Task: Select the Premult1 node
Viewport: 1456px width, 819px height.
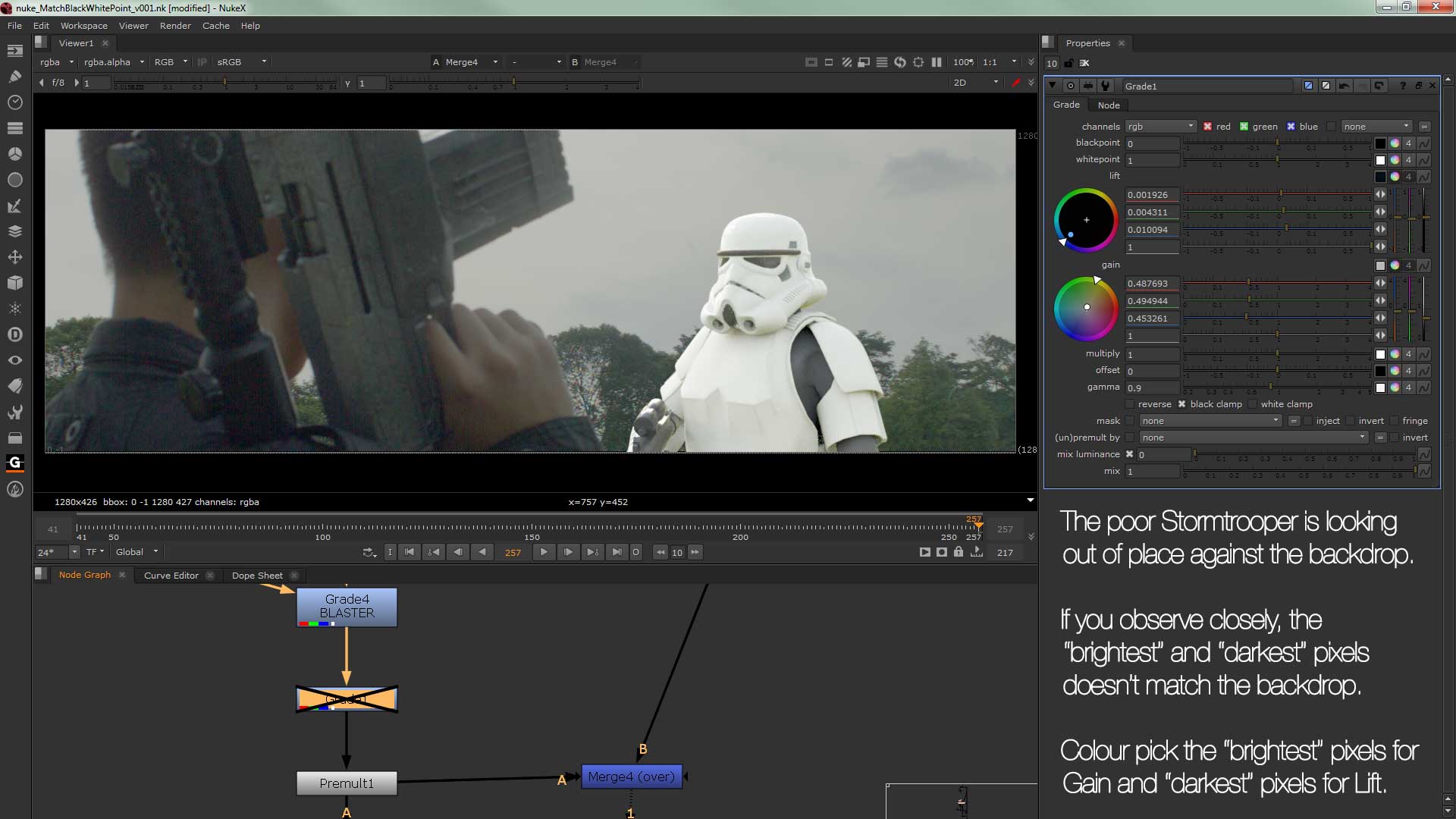Action: pyautogui.click(x=347, y=783)
